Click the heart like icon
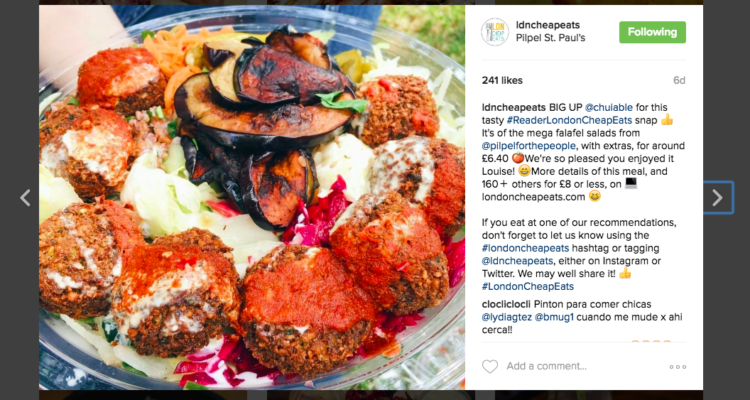The image size is (750, 400). point(490,367)
